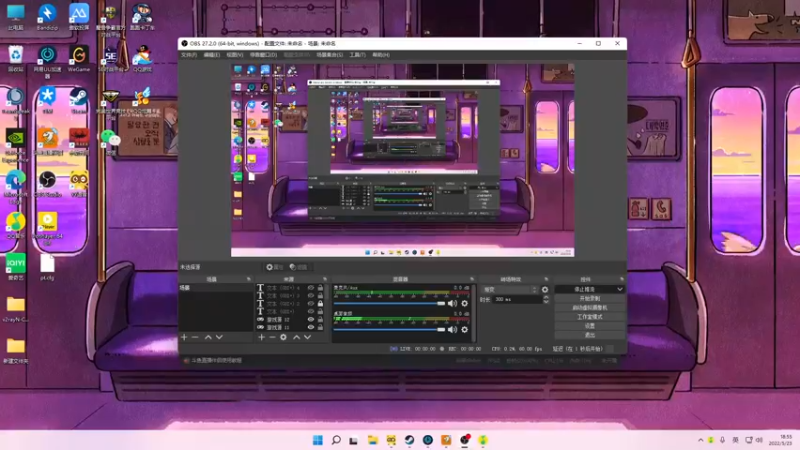Open the 场景集合(S) menu
The image size is (800, 450).
(330, 55)
